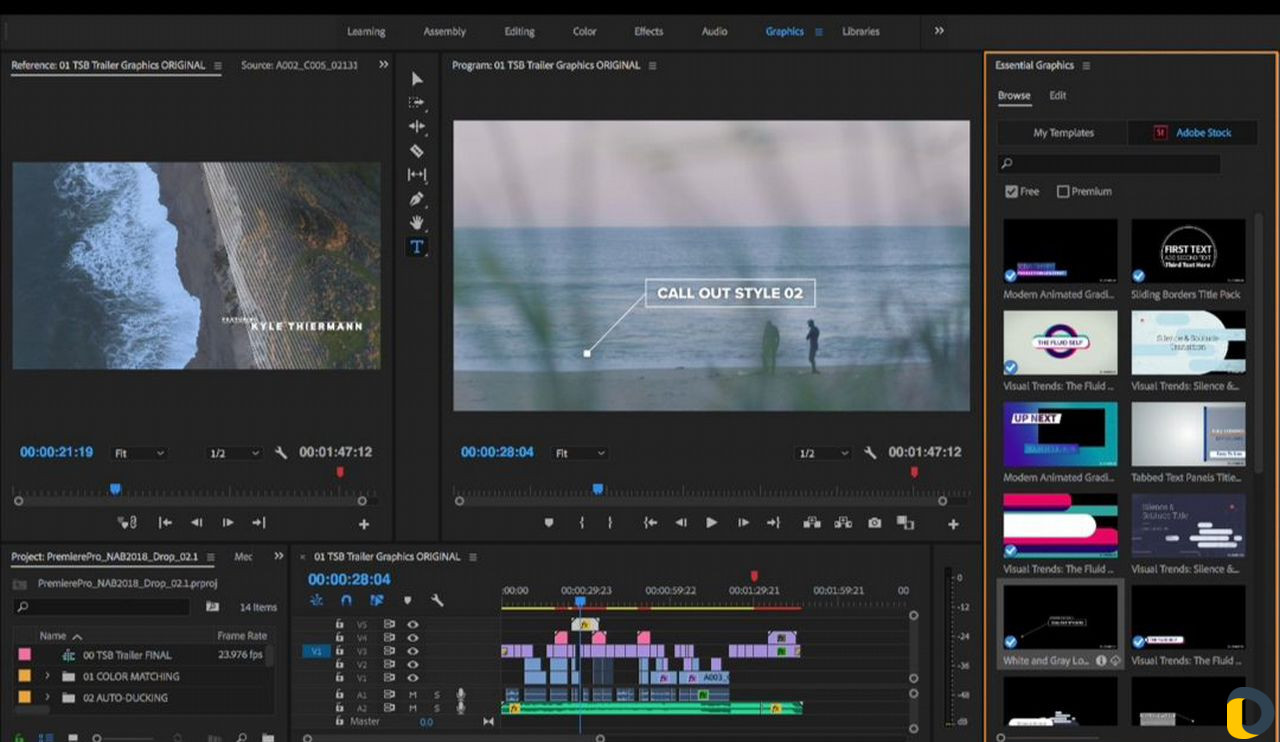Open Reference monitor wrench settings

click(x=281, y=453)
